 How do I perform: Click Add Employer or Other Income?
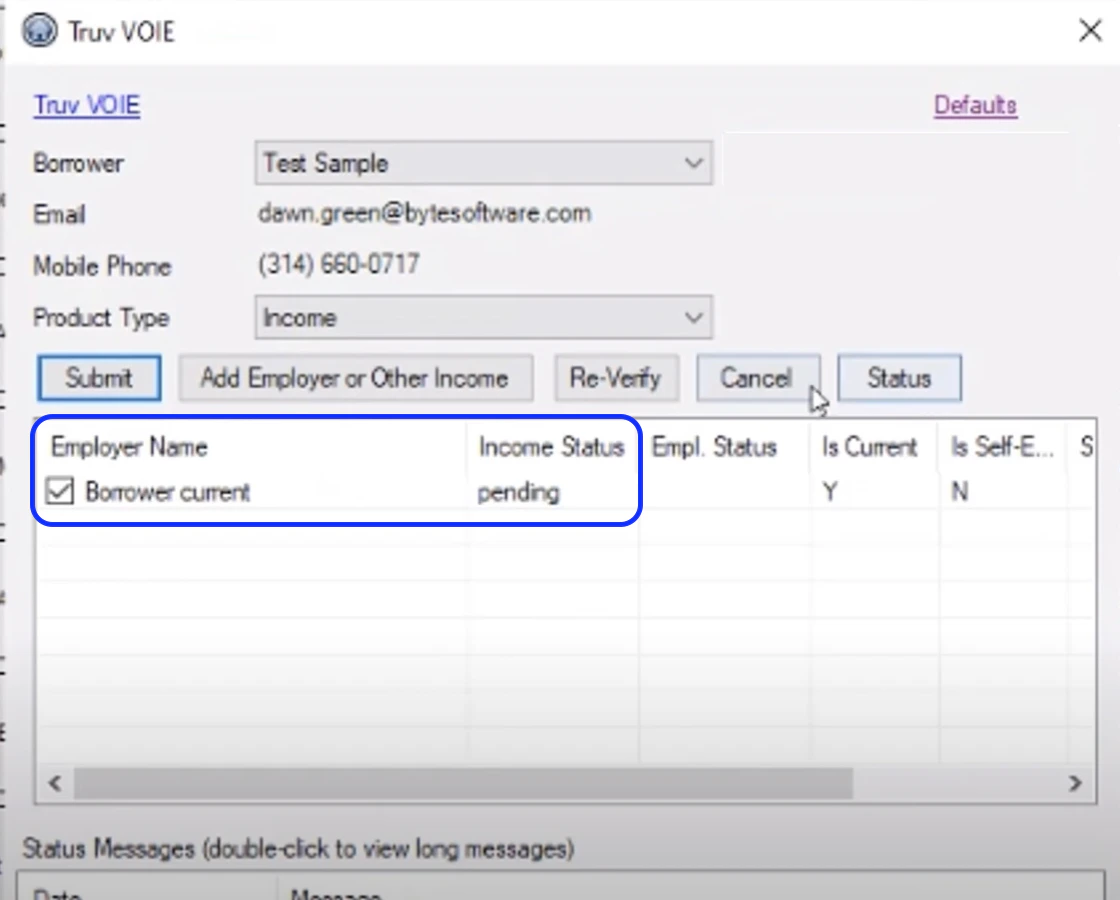coord(355,378)
